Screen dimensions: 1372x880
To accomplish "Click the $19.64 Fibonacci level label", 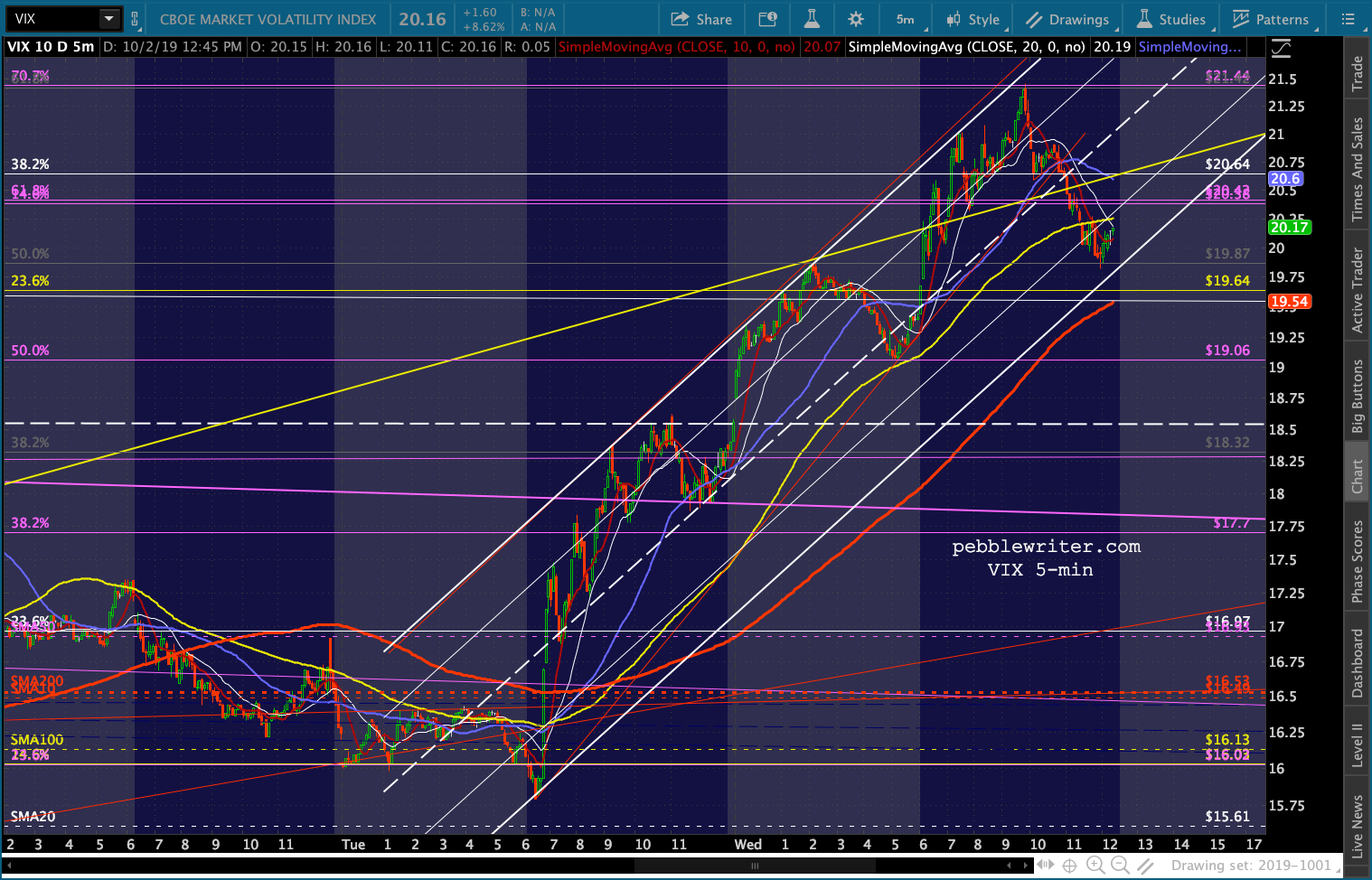I will click(x=1227, y=281).
